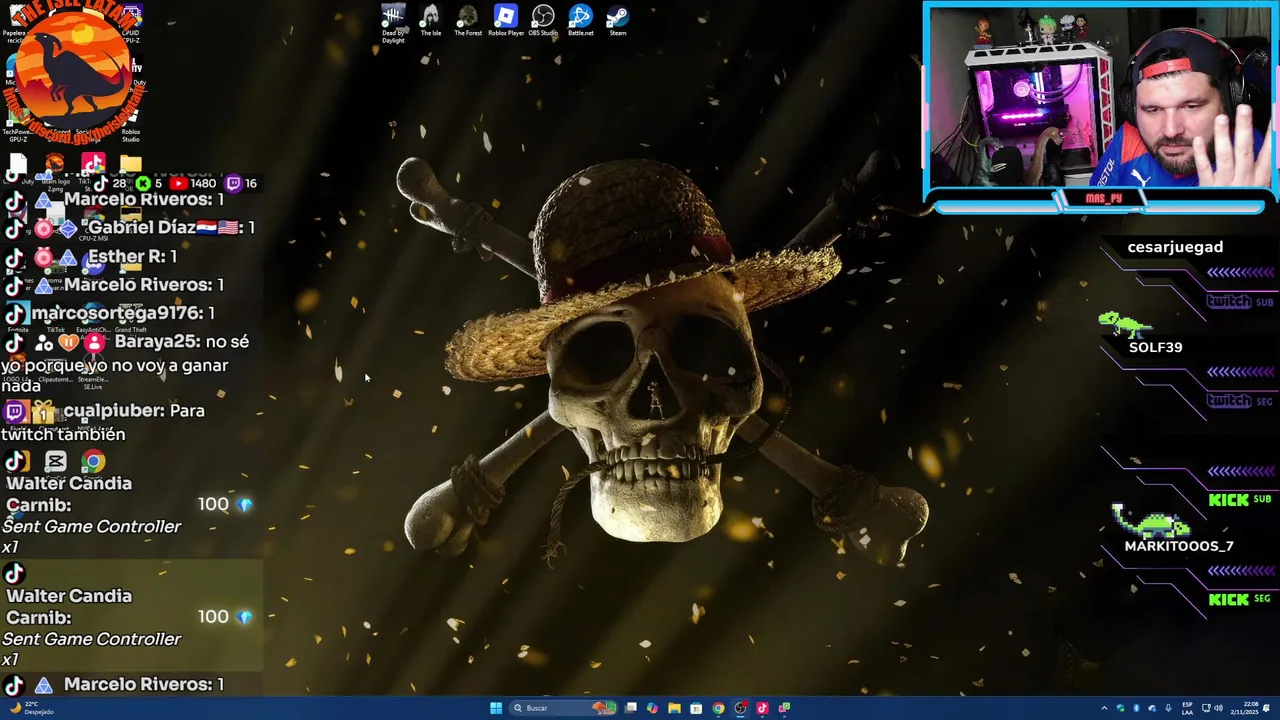
Task: Click the yellow folder icon on desktop
Action: (x=130, y=163)
